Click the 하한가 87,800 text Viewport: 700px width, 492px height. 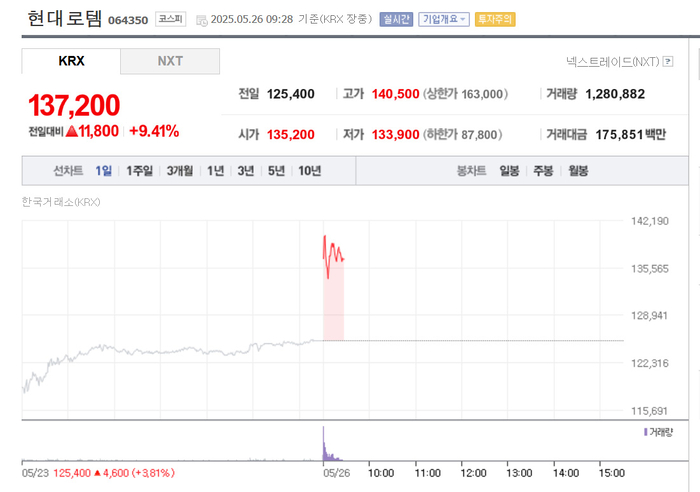pos(462,134)
